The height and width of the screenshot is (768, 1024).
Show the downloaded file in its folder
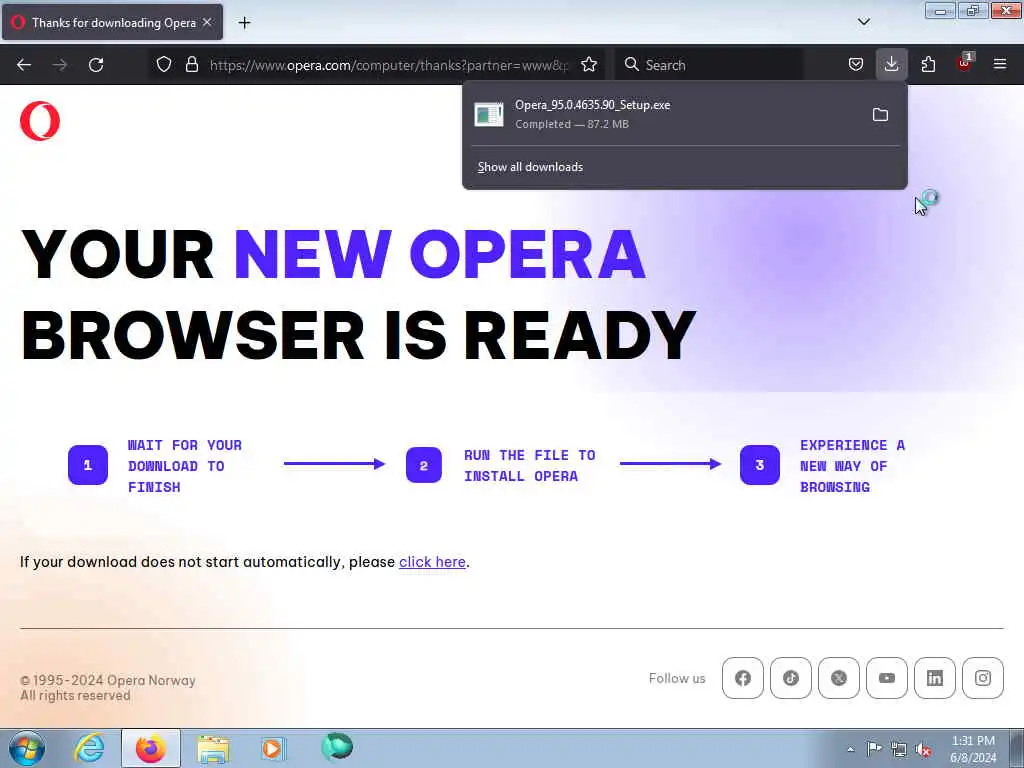[880, 115]
